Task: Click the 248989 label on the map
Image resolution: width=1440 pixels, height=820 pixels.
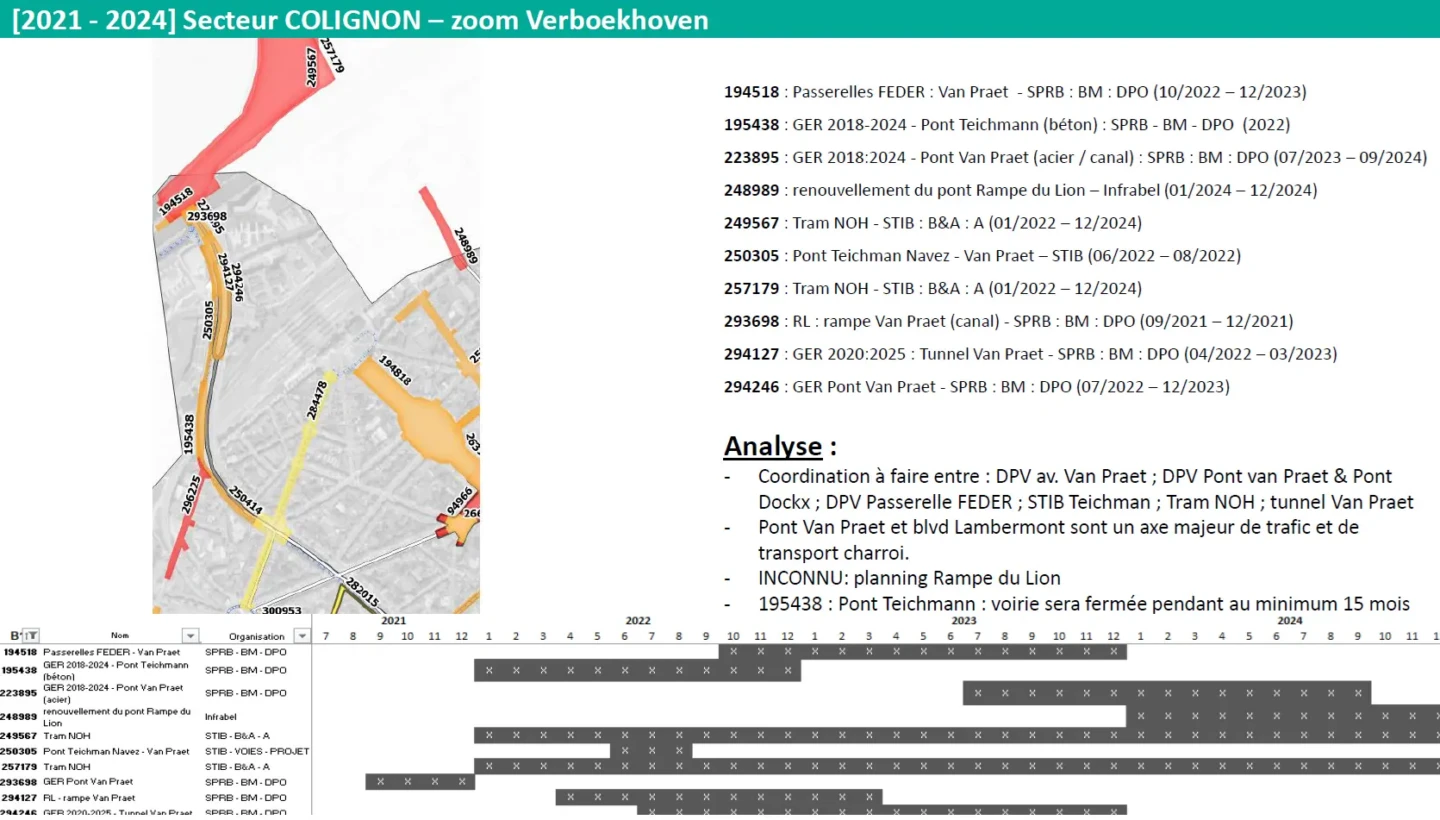Action: (465, 248)
